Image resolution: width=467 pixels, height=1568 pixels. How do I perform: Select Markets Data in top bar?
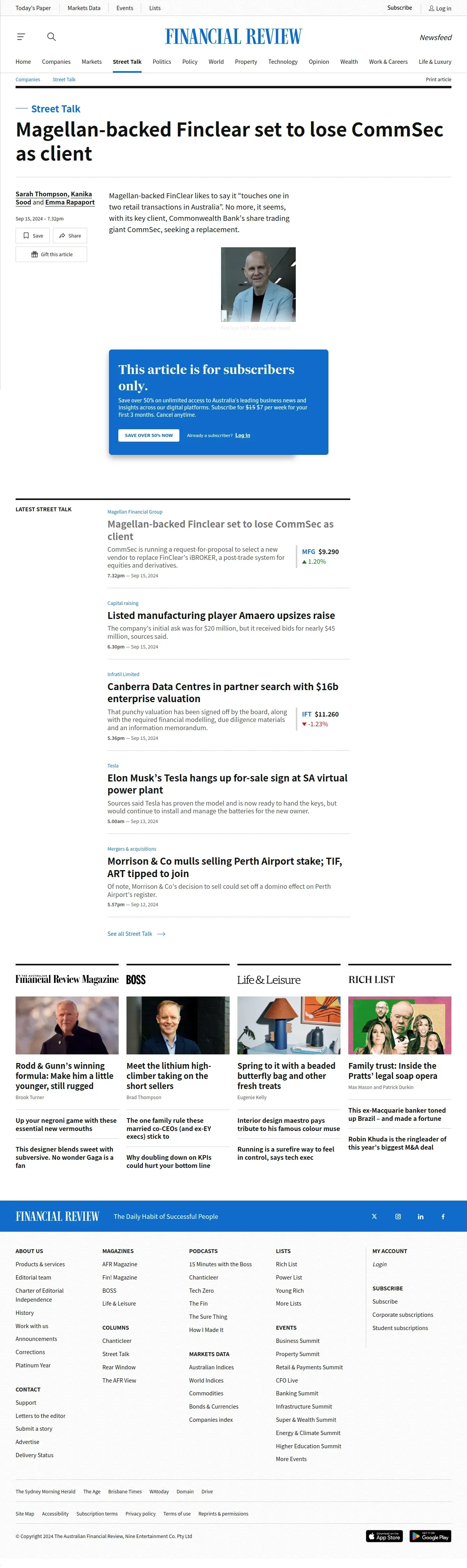click(x=84, y=9)
